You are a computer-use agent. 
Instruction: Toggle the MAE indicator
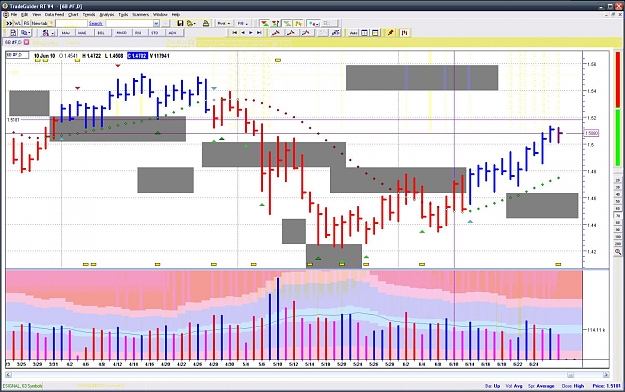pos(82,33)
